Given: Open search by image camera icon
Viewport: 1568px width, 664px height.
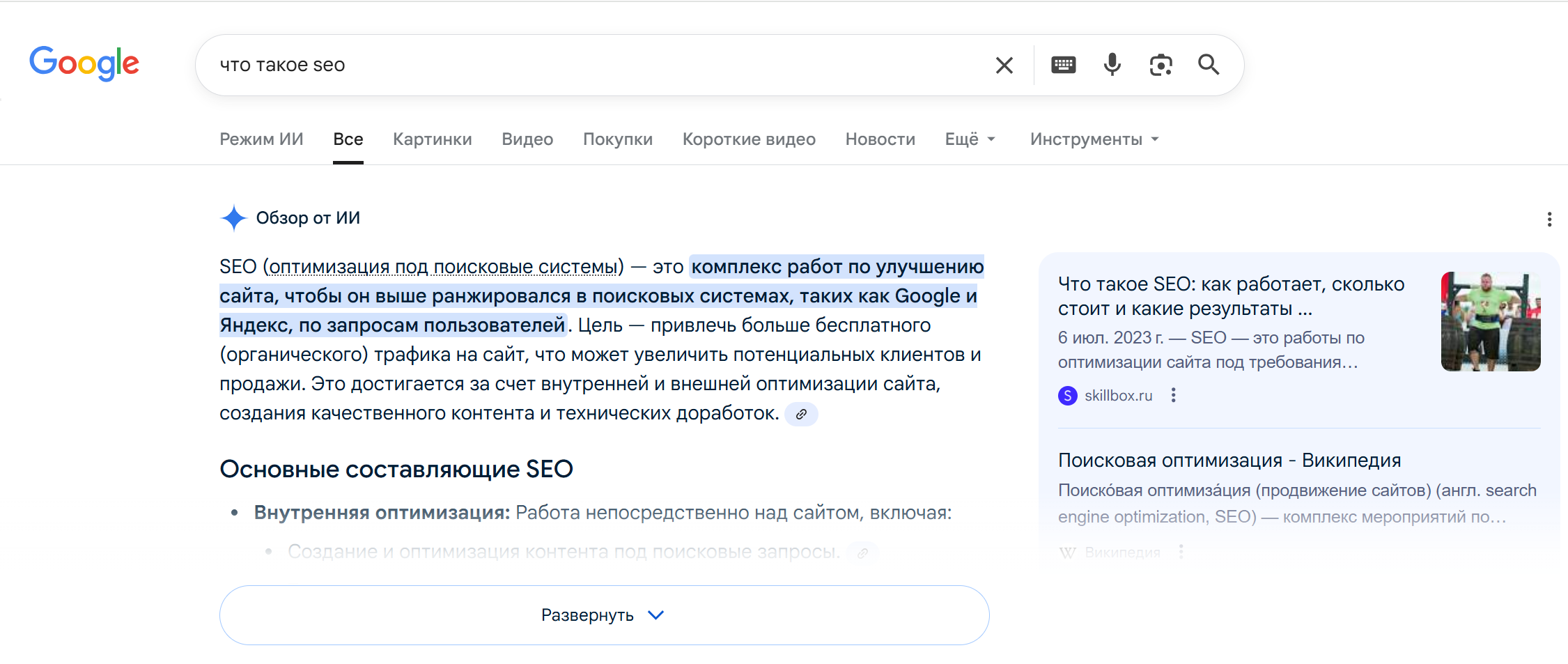Looking at the screenshot, I should 1161,65.
